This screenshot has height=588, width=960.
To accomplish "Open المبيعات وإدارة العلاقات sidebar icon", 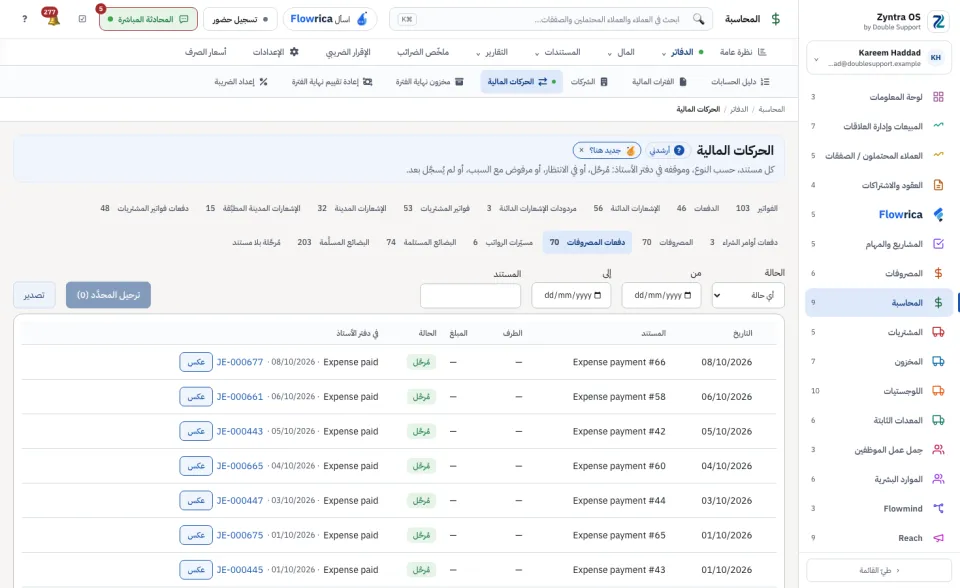I will pyautogui.click(x=938, y=126).
